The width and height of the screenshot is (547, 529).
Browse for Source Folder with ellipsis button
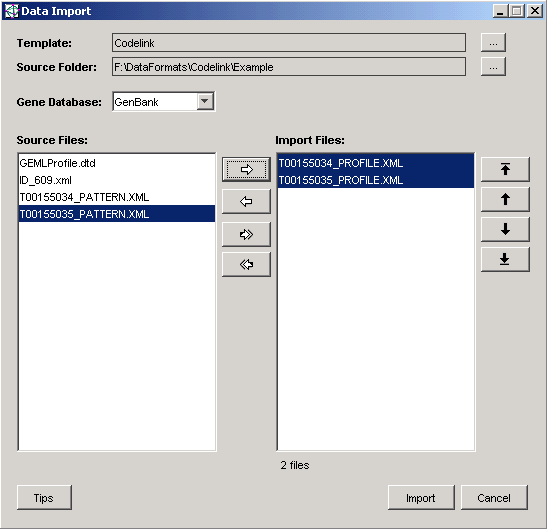coord(493,67)
